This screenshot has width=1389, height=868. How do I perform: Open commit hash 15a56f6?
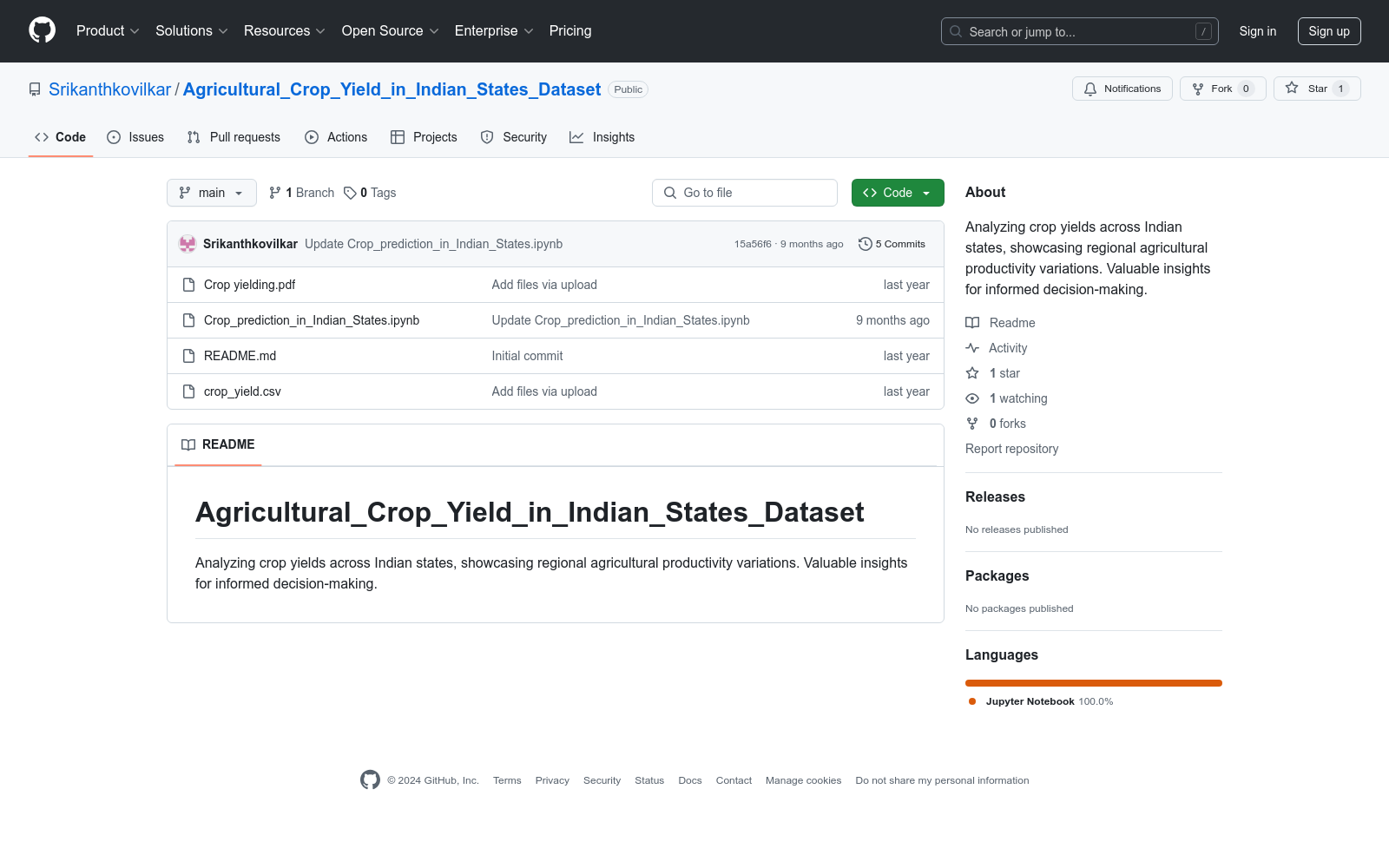753,244
